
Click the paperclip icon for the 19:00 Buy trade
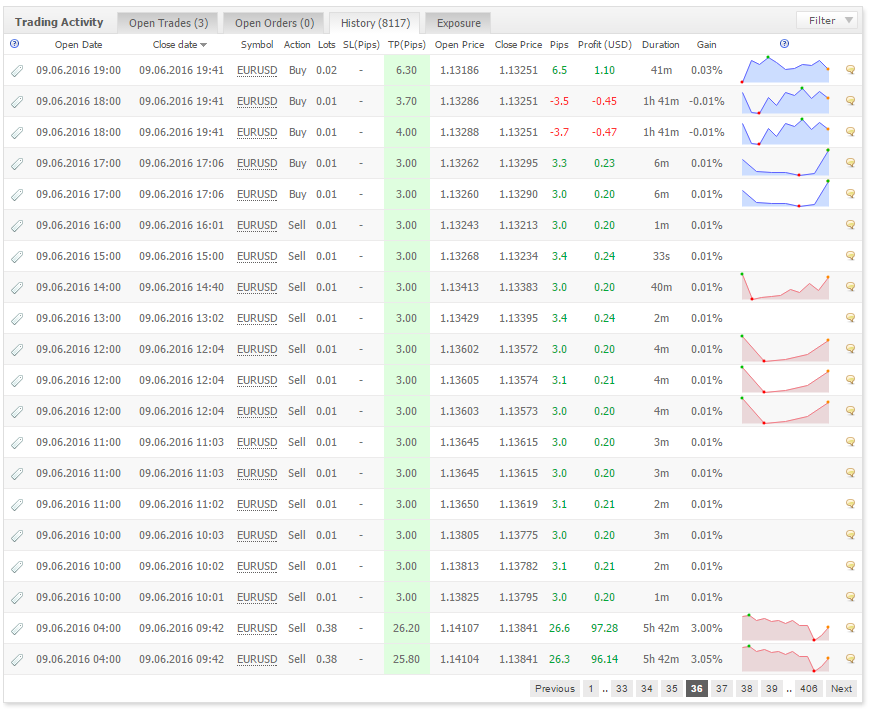(17, 70)
